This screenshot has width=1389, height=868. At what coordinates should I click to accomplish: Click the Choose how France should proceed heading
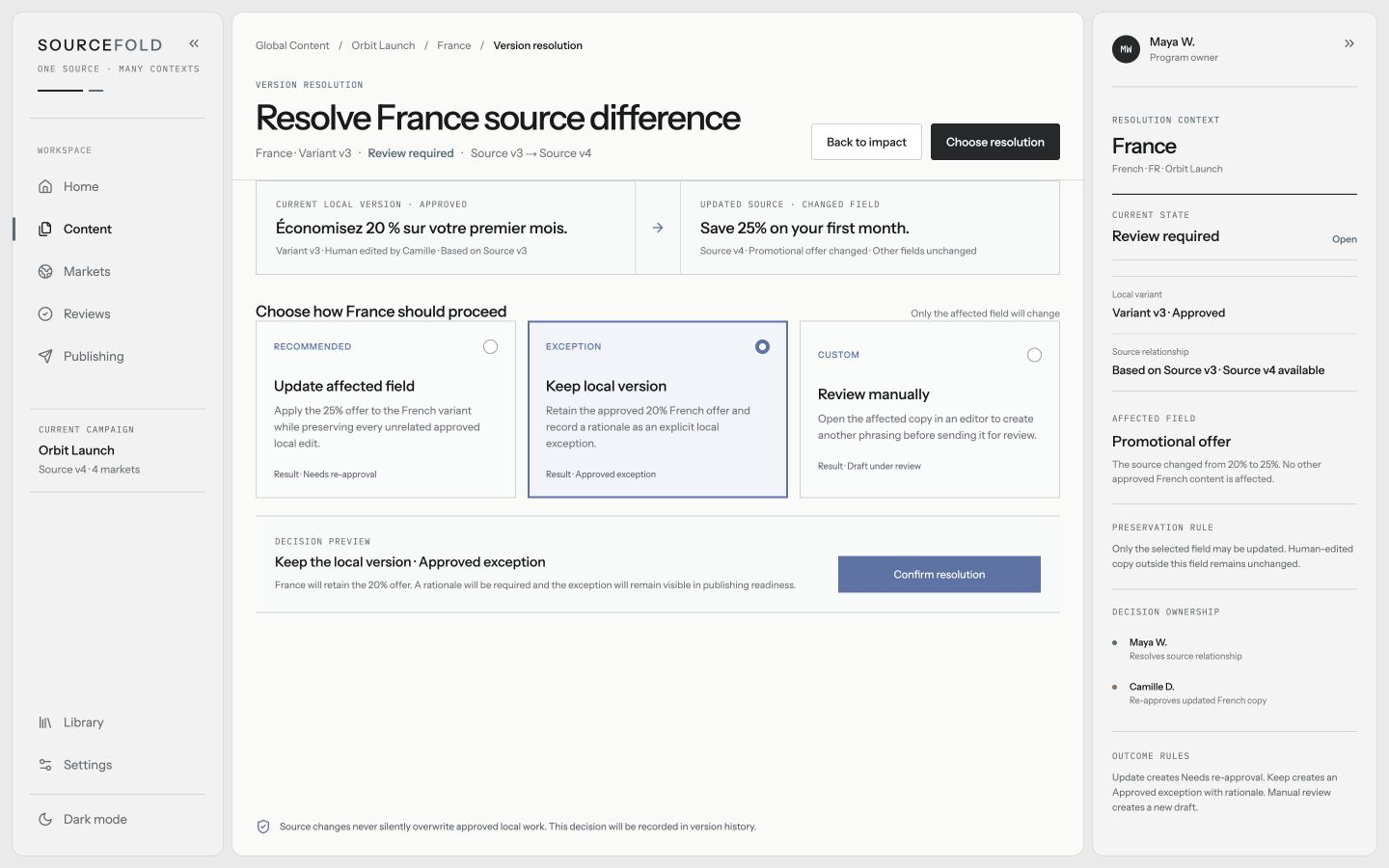381,312
